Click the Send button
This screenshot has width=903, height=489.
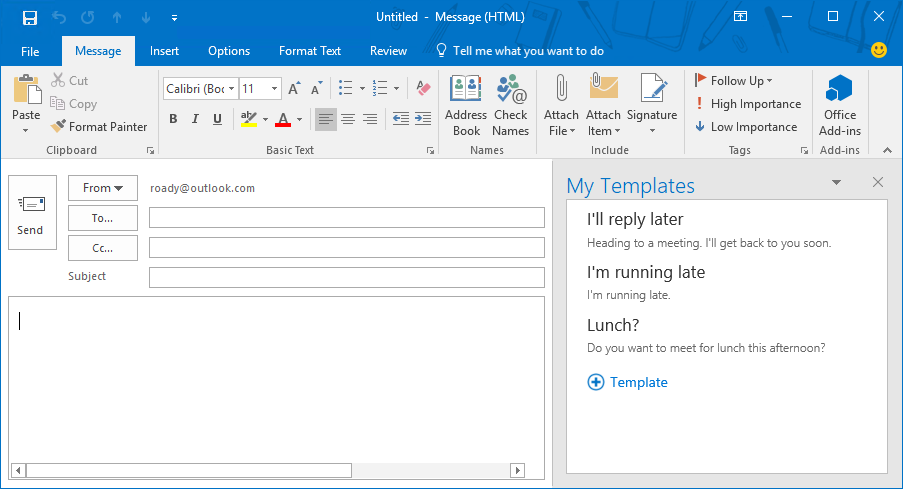pyautogui.click(x=32, y=213)
